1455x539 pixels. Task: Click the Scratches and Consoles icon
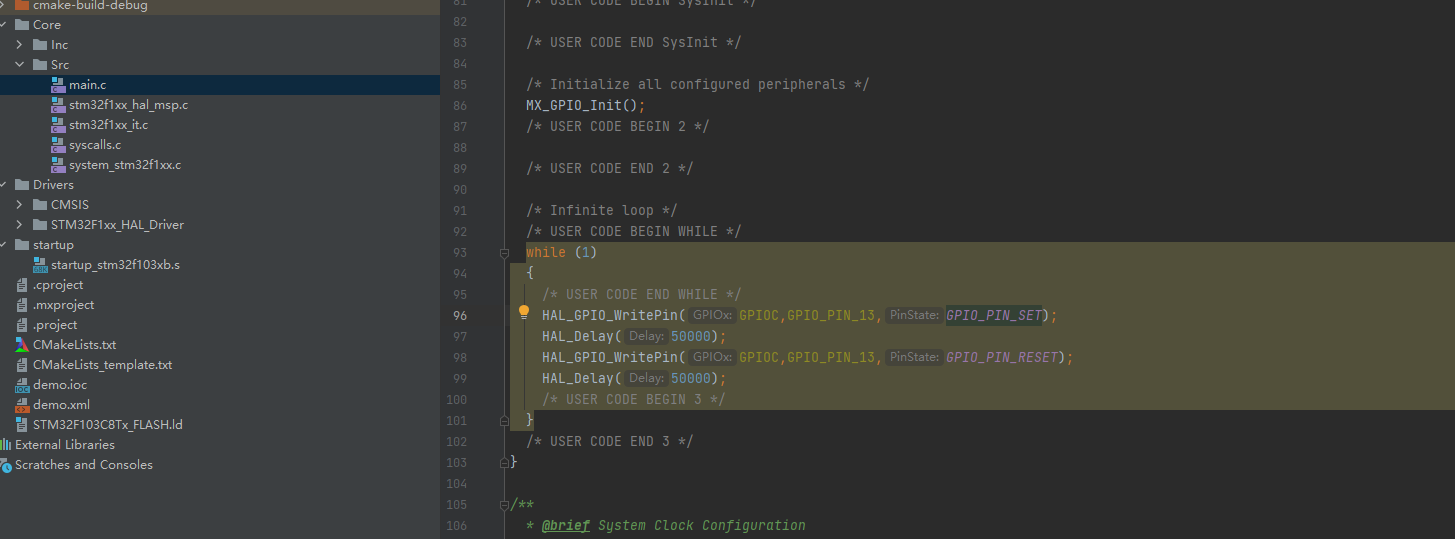point(6,465)
